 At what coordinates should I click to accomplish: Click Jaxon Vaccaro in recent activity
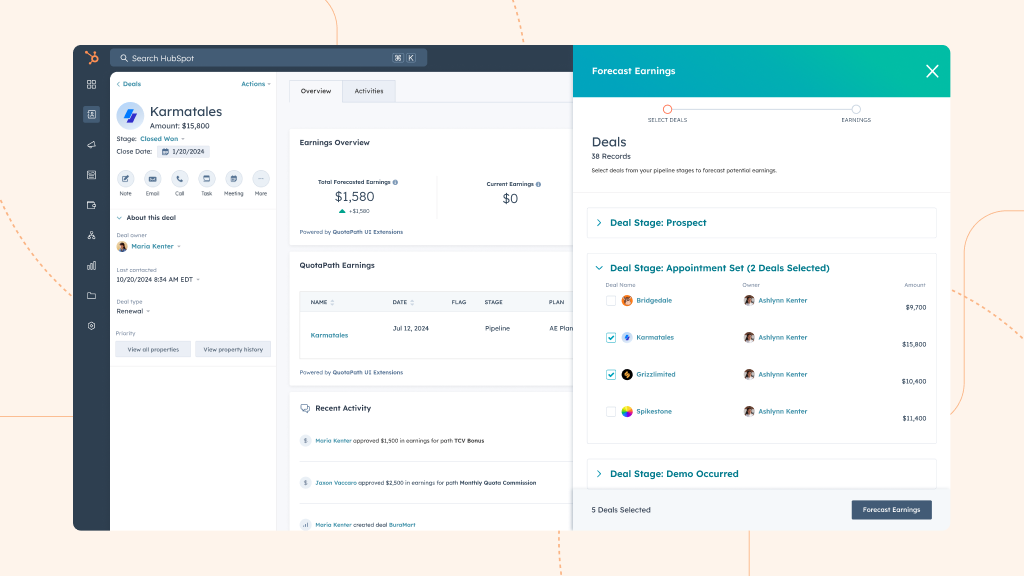336,483
